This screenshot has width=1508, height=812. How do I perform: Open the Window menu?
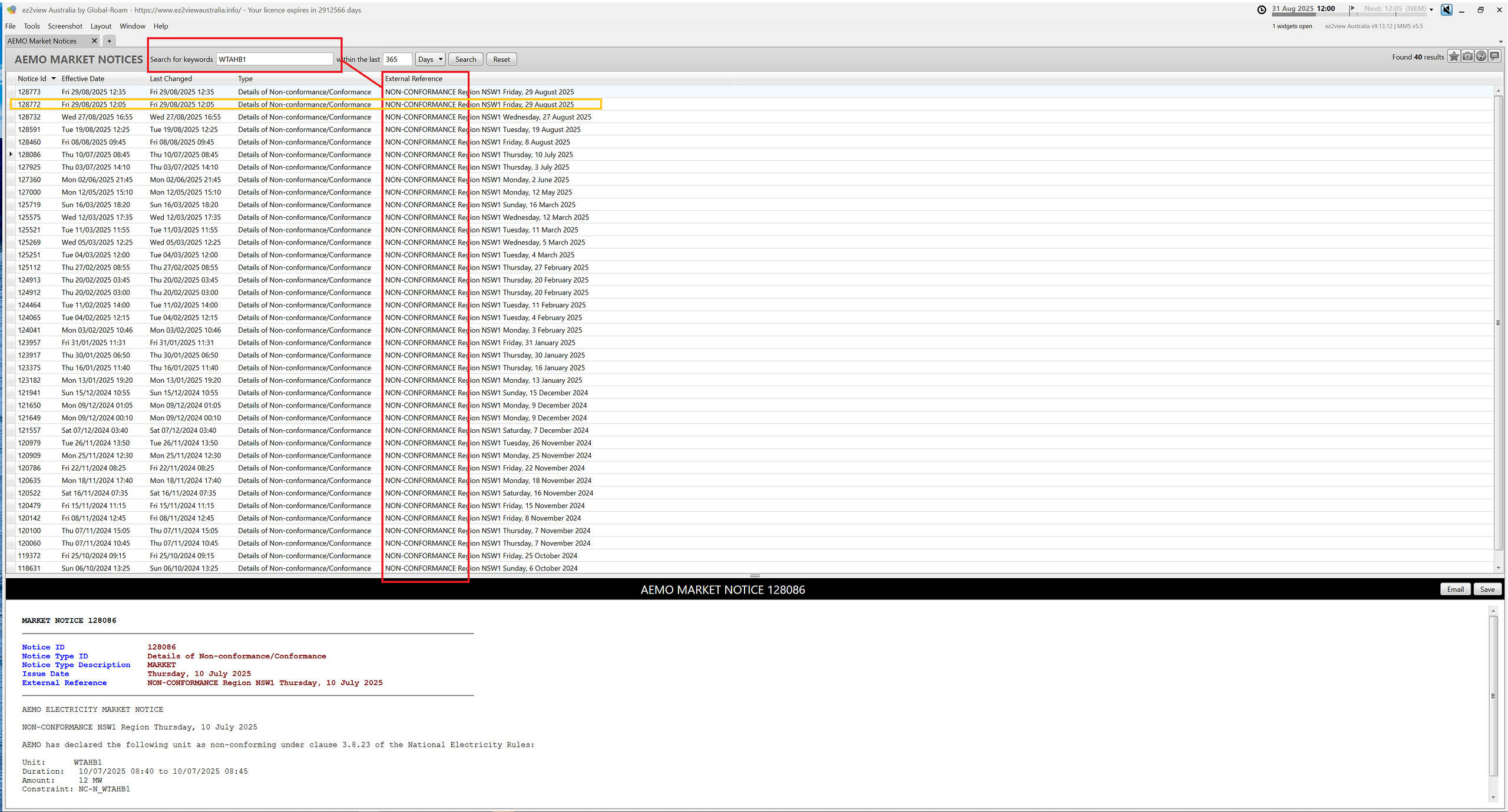pyautogui.click(x=133, y=26)
